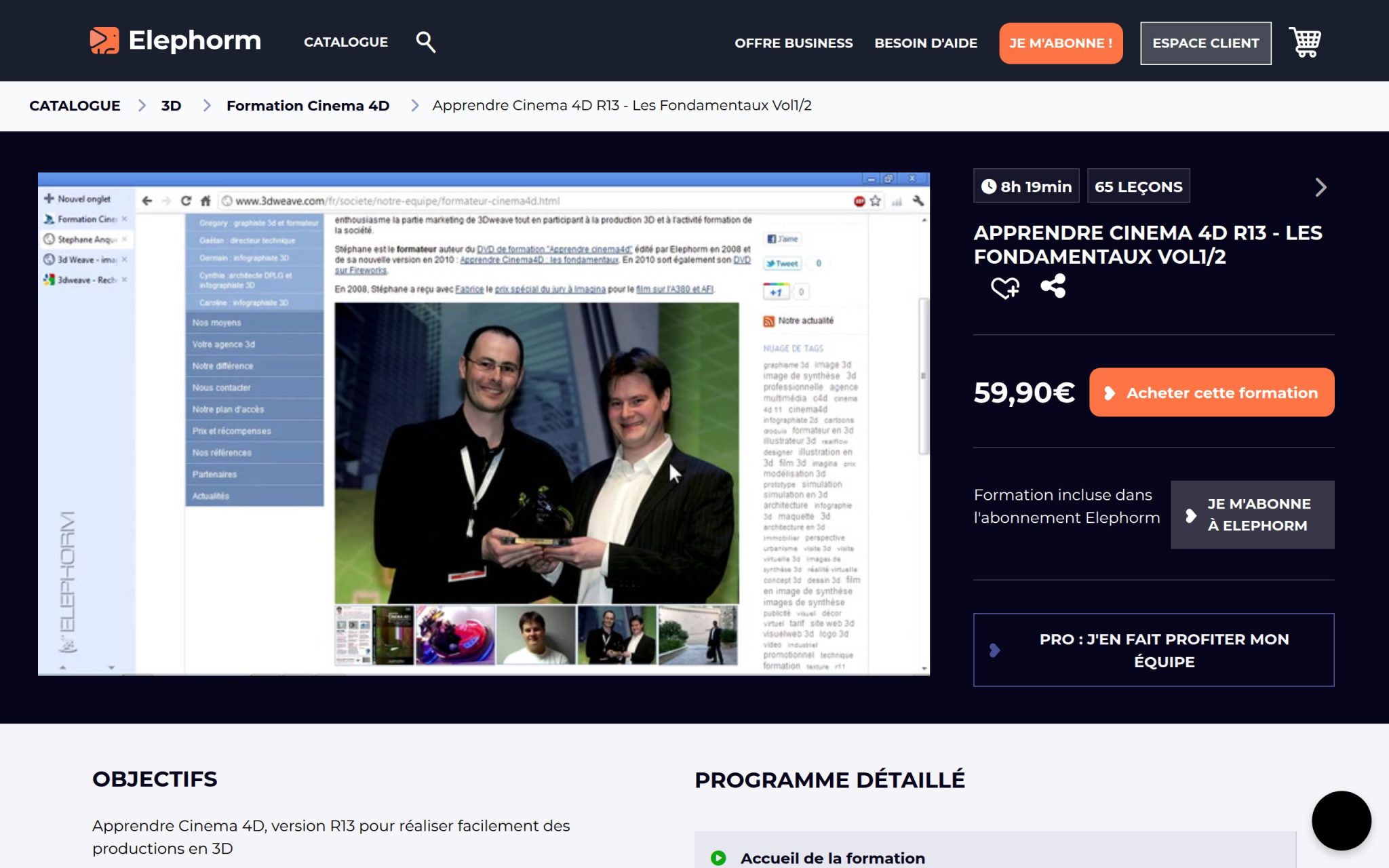This screenshot has height=868, width=1389.
Task: Click the PROGRAMME DÉTAILLÉ heading
Action: pos(829,780)
